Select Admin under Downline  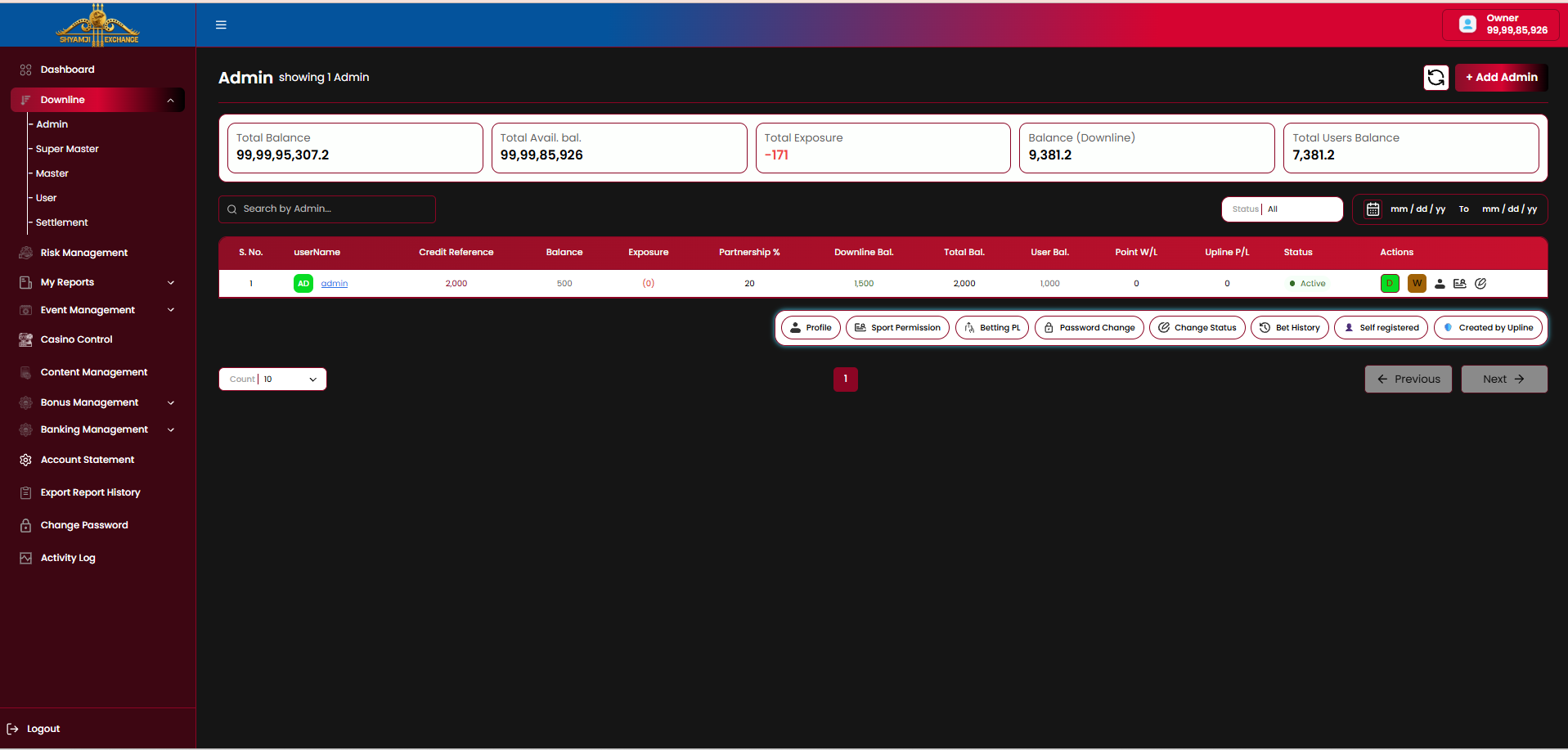point(52,124)
